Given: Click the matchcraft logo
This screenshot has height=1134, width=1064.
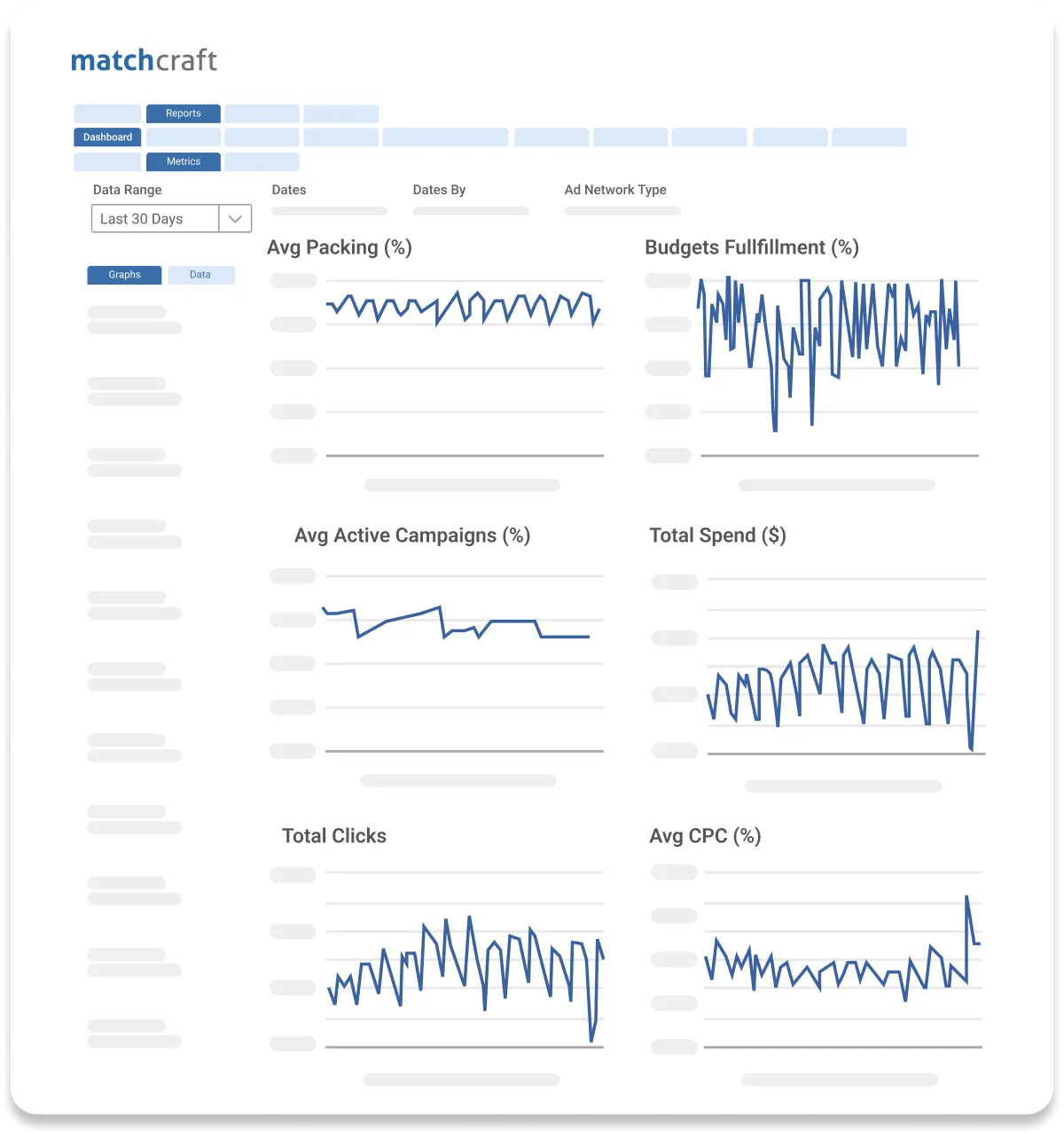Looking at the screenshot, I should point(144,60).
